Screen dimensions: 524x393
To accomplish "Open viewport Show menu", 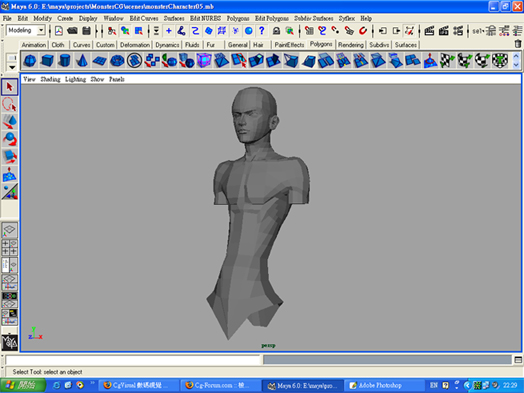I will pyautogui.click(x=97, y=79).
